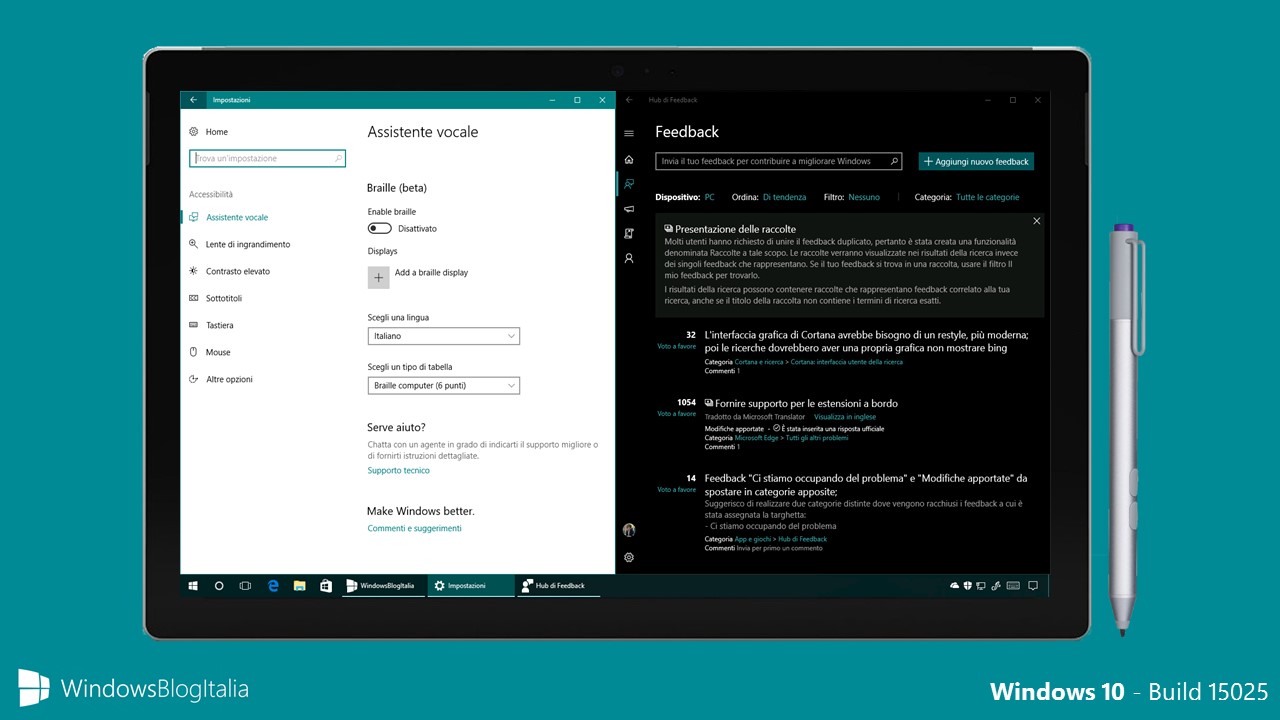Vote for the feedback with 14 votes
Screen dimensions: 1280x720
(676, 490)
